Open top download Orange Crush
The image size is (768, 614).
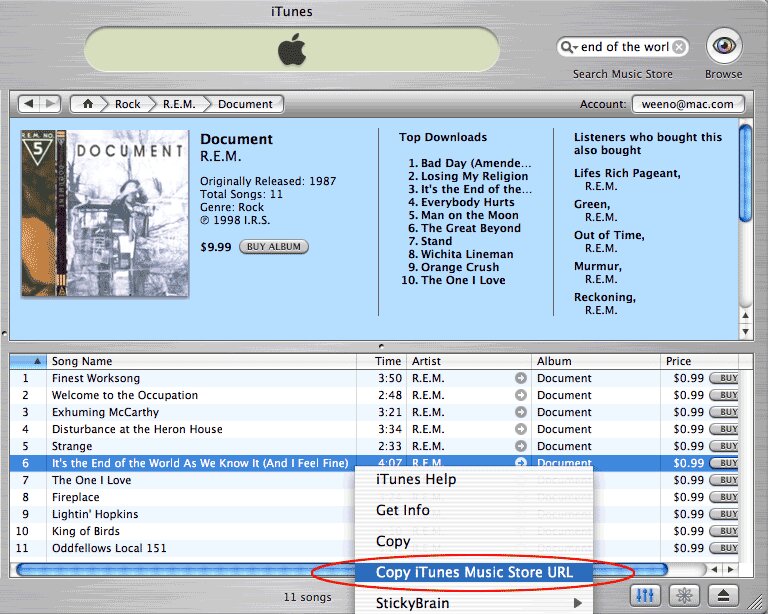coord(460,267)
